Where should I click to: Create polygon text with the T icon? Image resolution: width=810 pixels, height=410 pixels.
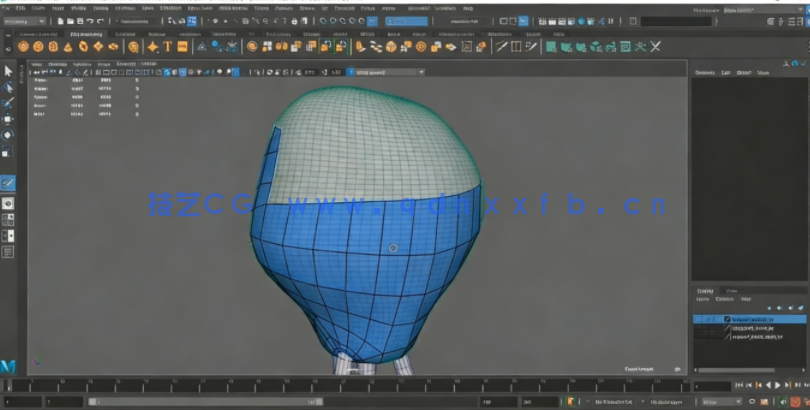tap(168, 46)
